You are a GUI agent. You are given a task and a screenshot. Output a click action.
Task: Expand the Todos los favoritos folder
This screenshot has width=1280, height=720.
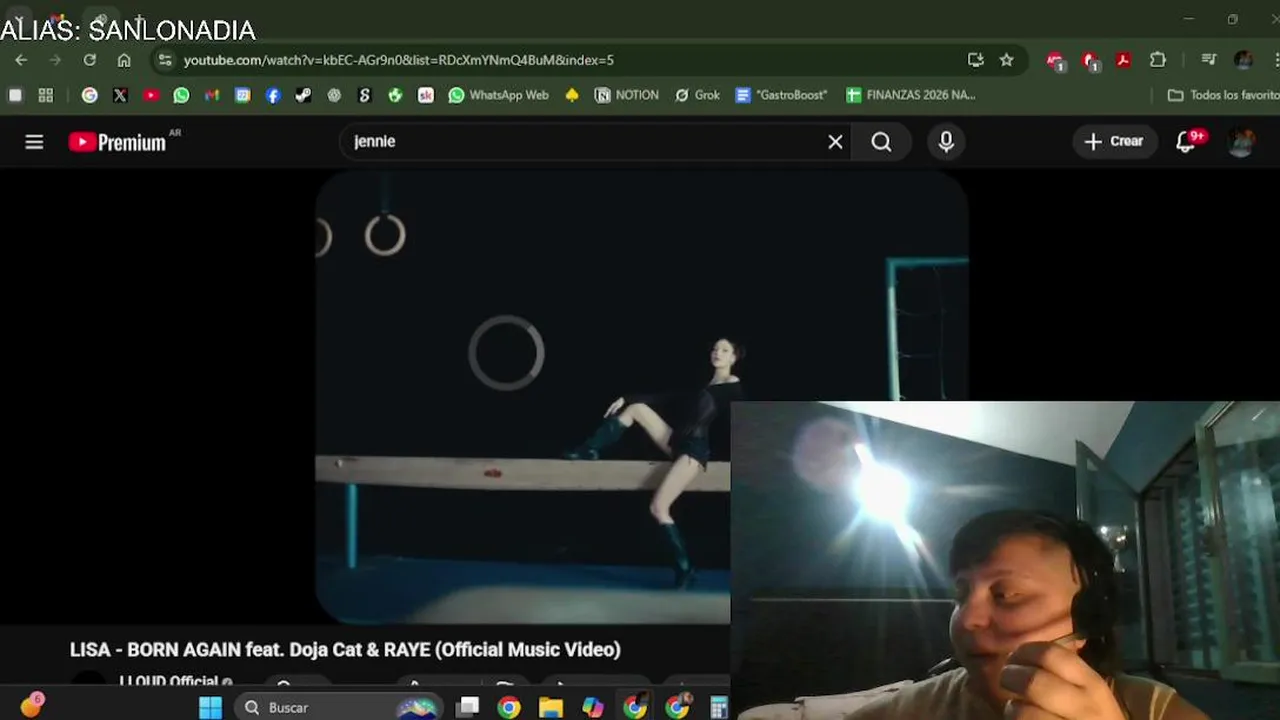(1224, 95)
